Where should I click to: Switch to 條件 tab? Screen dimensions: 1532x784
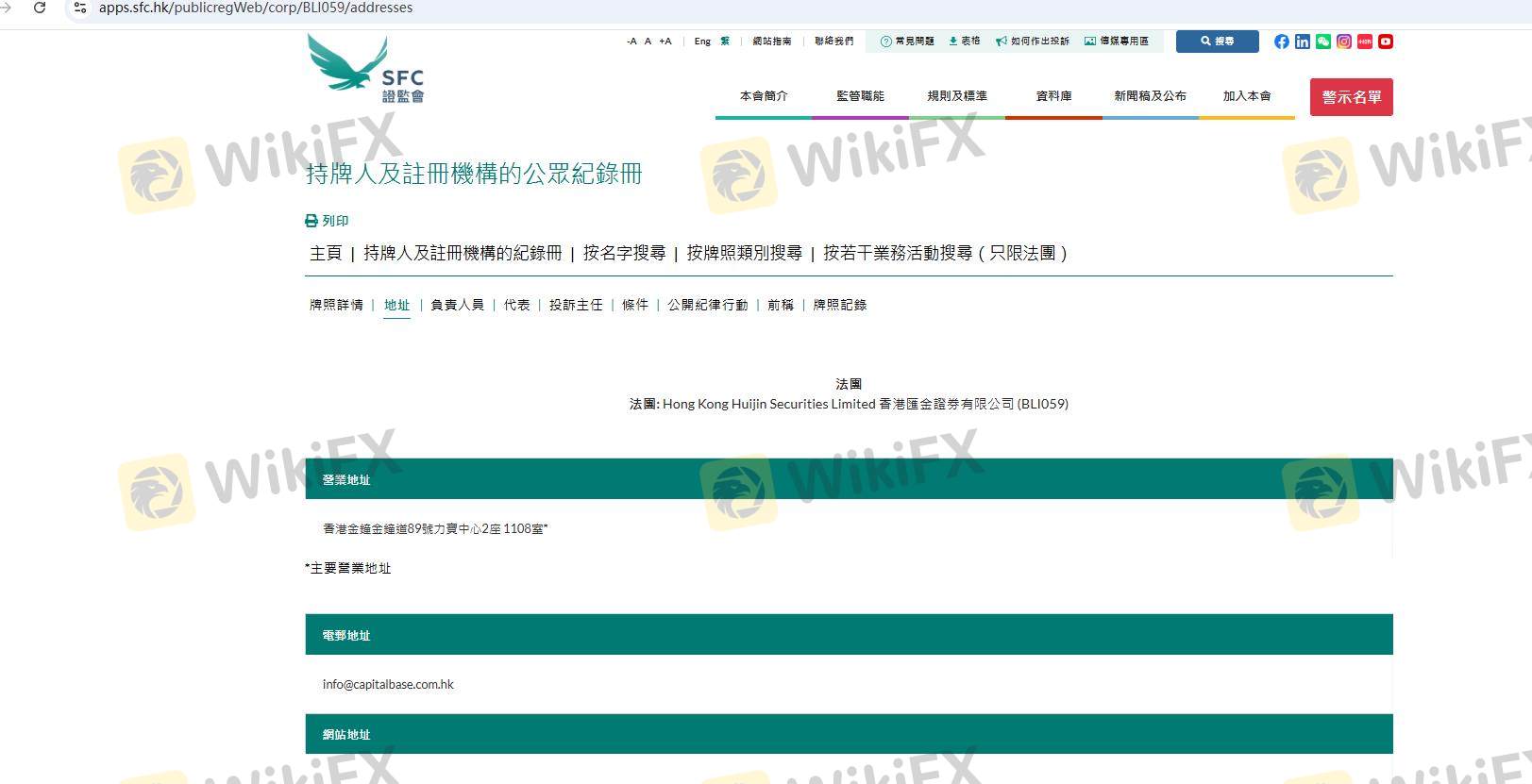(635, 305)
